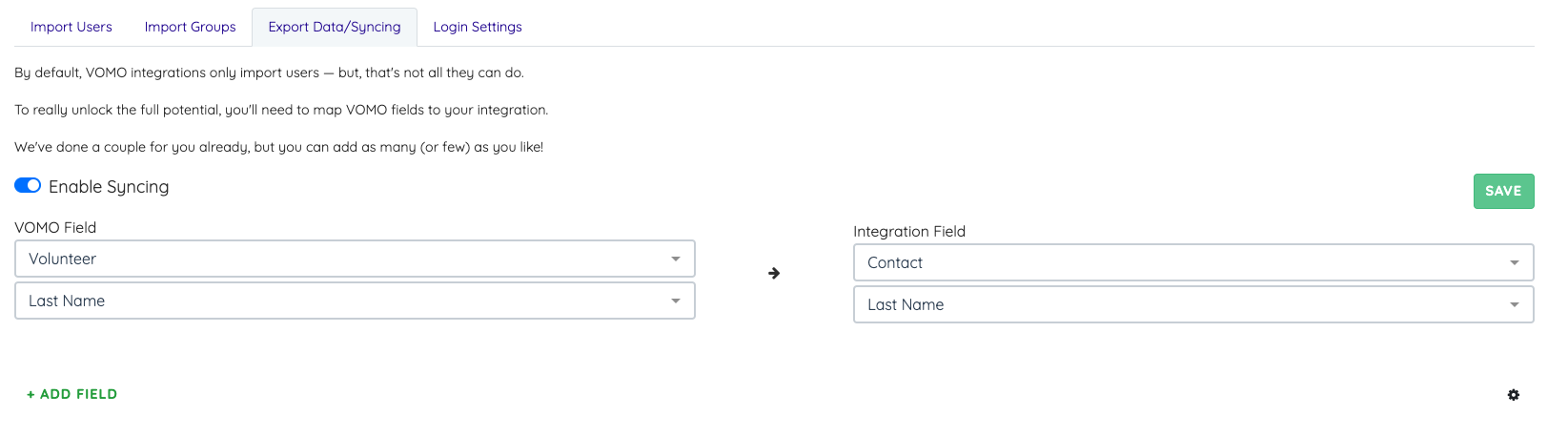Click the mapping arrow between fields

[774, 273]
